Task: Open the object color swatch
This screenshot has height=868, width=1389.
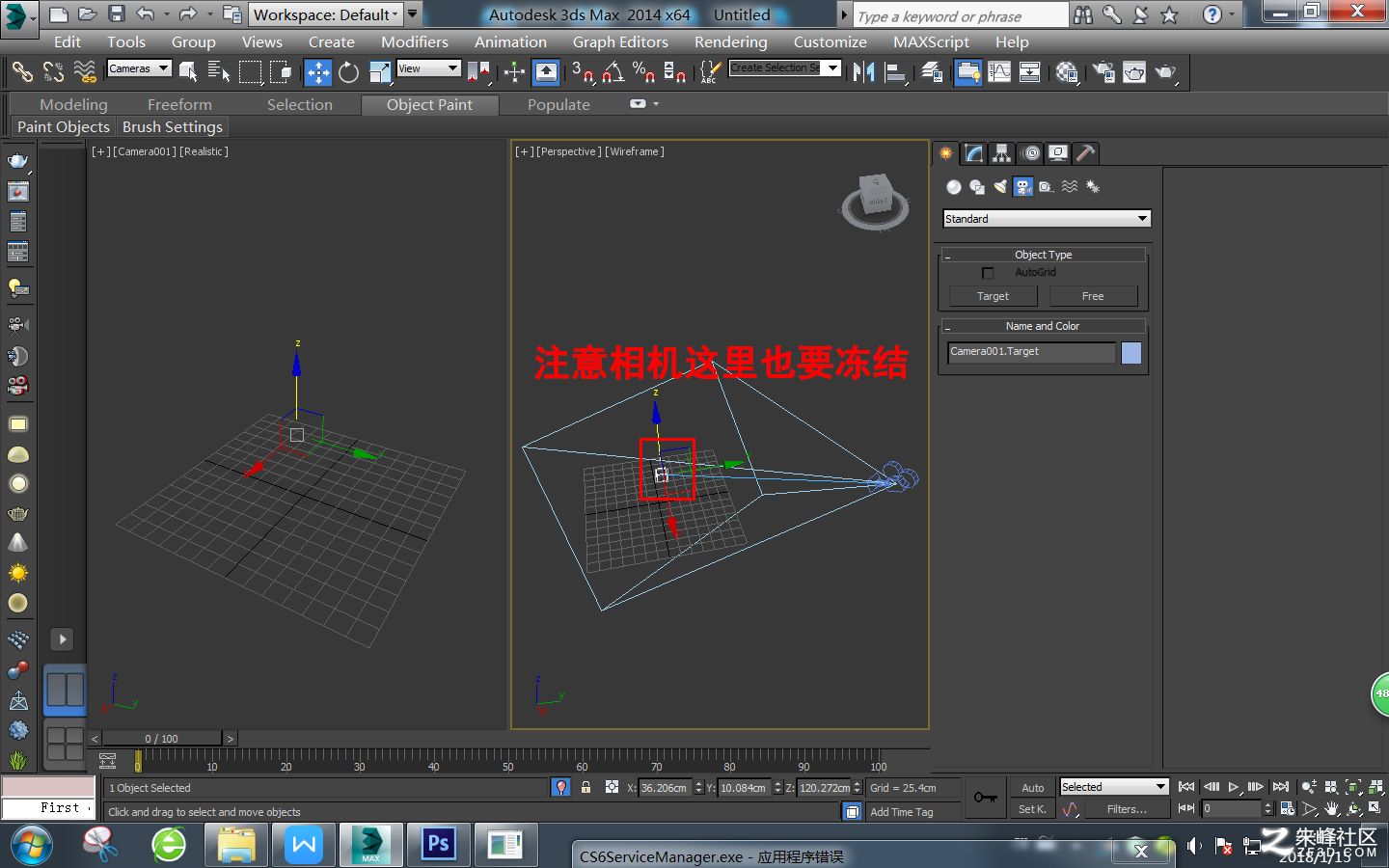Action: pos(1131,353)
